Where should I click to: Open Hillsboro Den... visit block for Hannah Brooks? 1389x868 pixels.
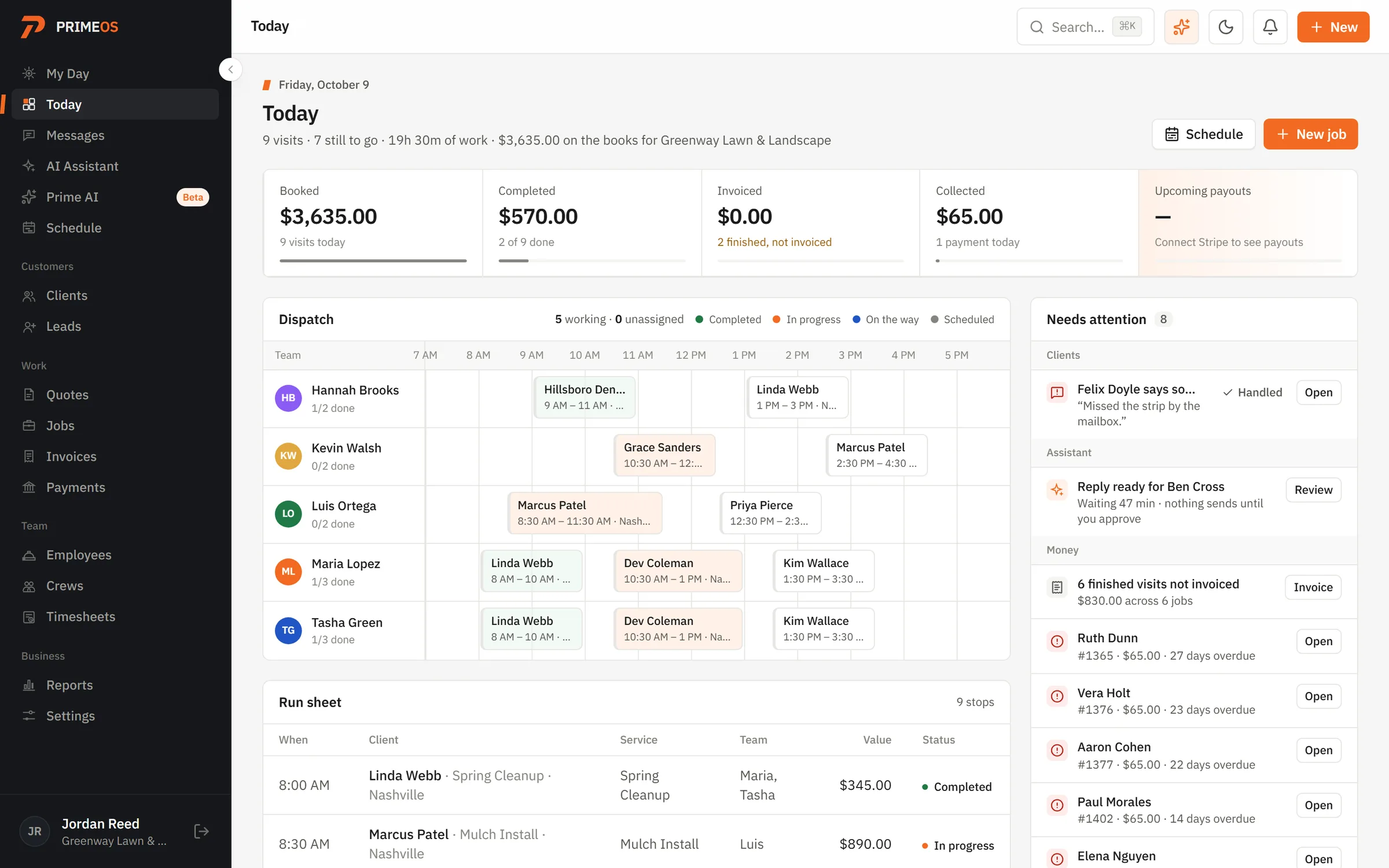click(x=585, y=398)
